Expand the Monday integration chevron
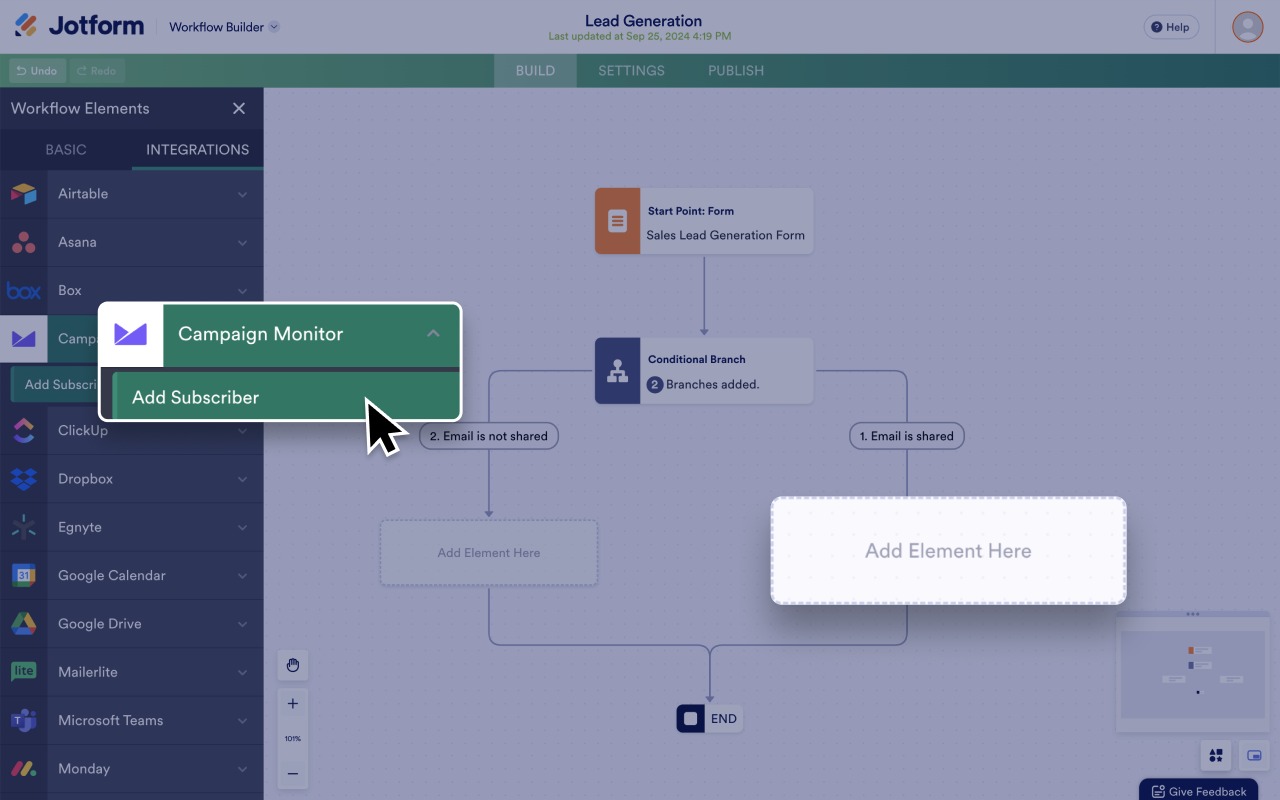Screen dimensions: 1280x800 [242, 769]
